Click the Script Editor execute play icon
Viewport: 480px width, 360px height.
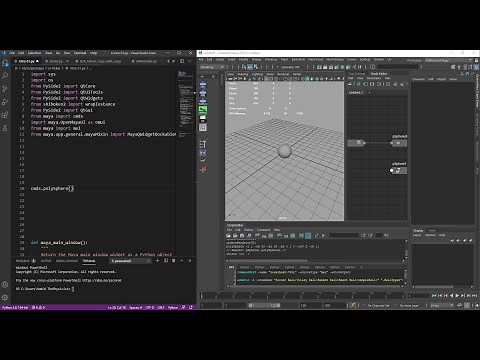click(323, 235)
